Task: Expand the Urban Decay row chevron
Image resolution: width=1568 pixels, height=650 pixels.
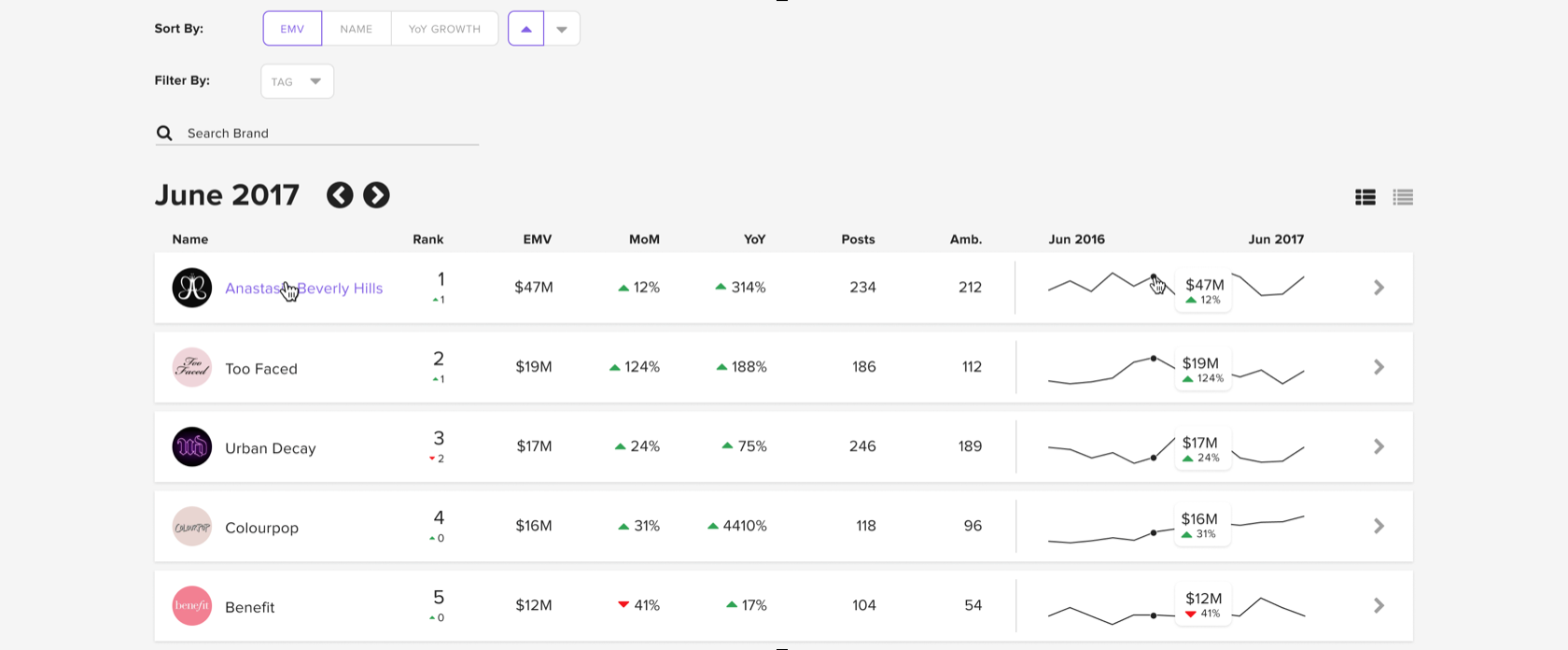Action: [x=1379, y=446]
